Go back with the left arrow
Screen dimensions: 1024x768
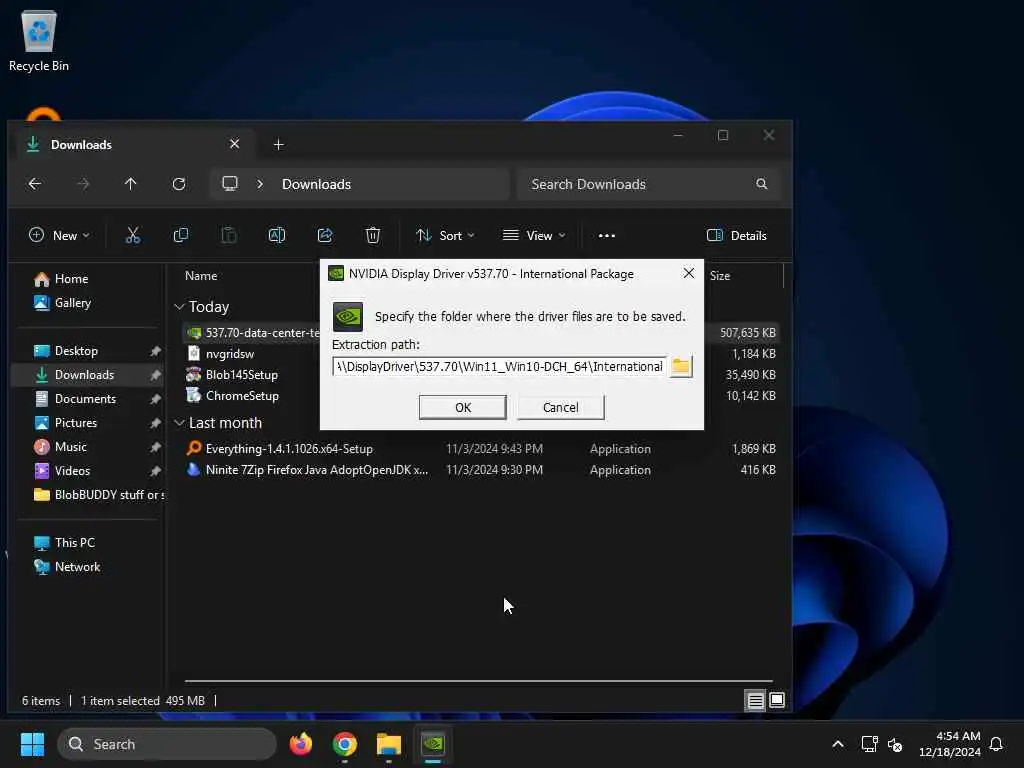tap(35, 184)
